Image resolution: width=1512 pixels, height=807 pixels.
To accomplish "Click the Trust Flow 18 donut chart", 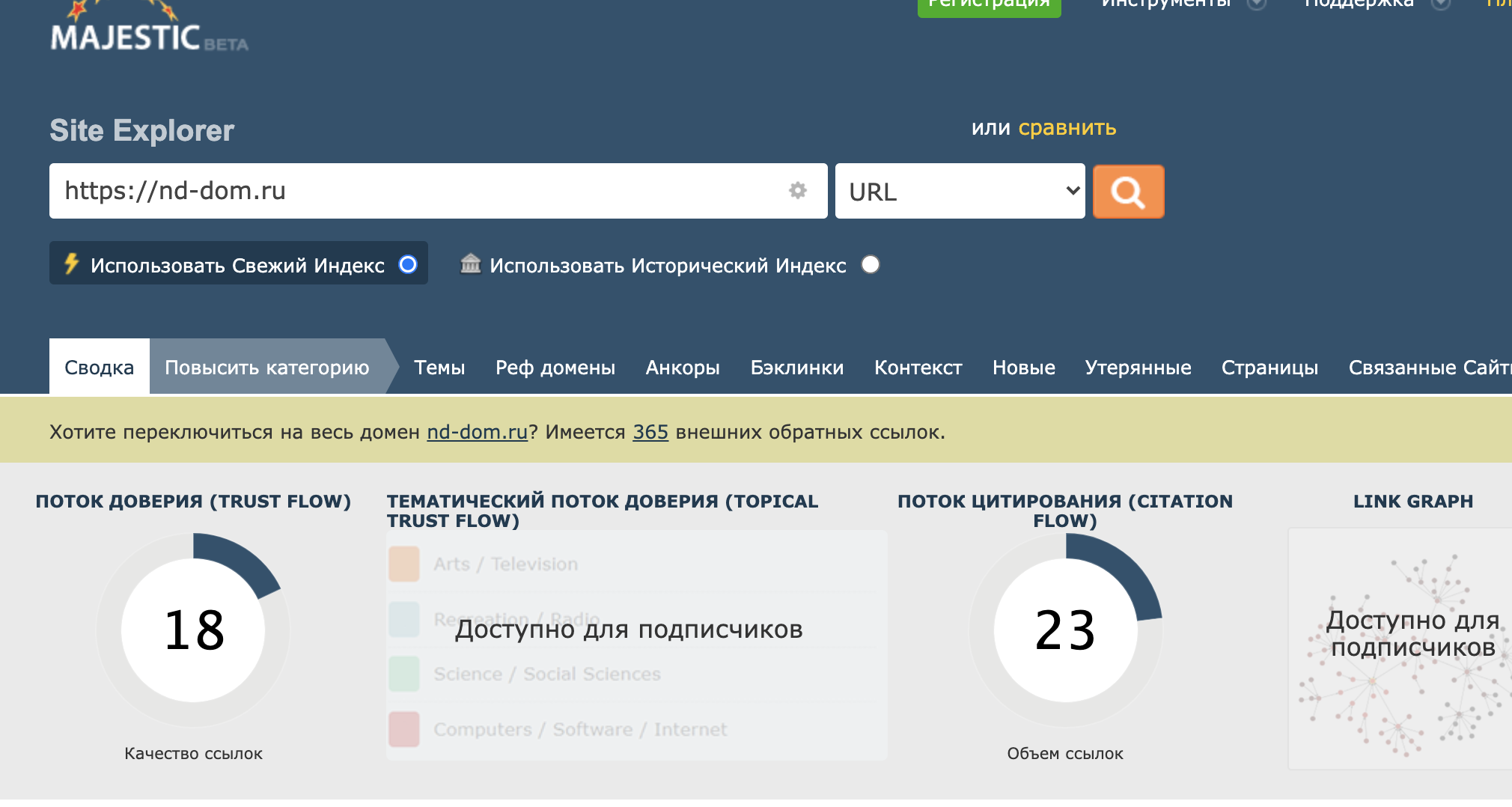I will 193,630.
